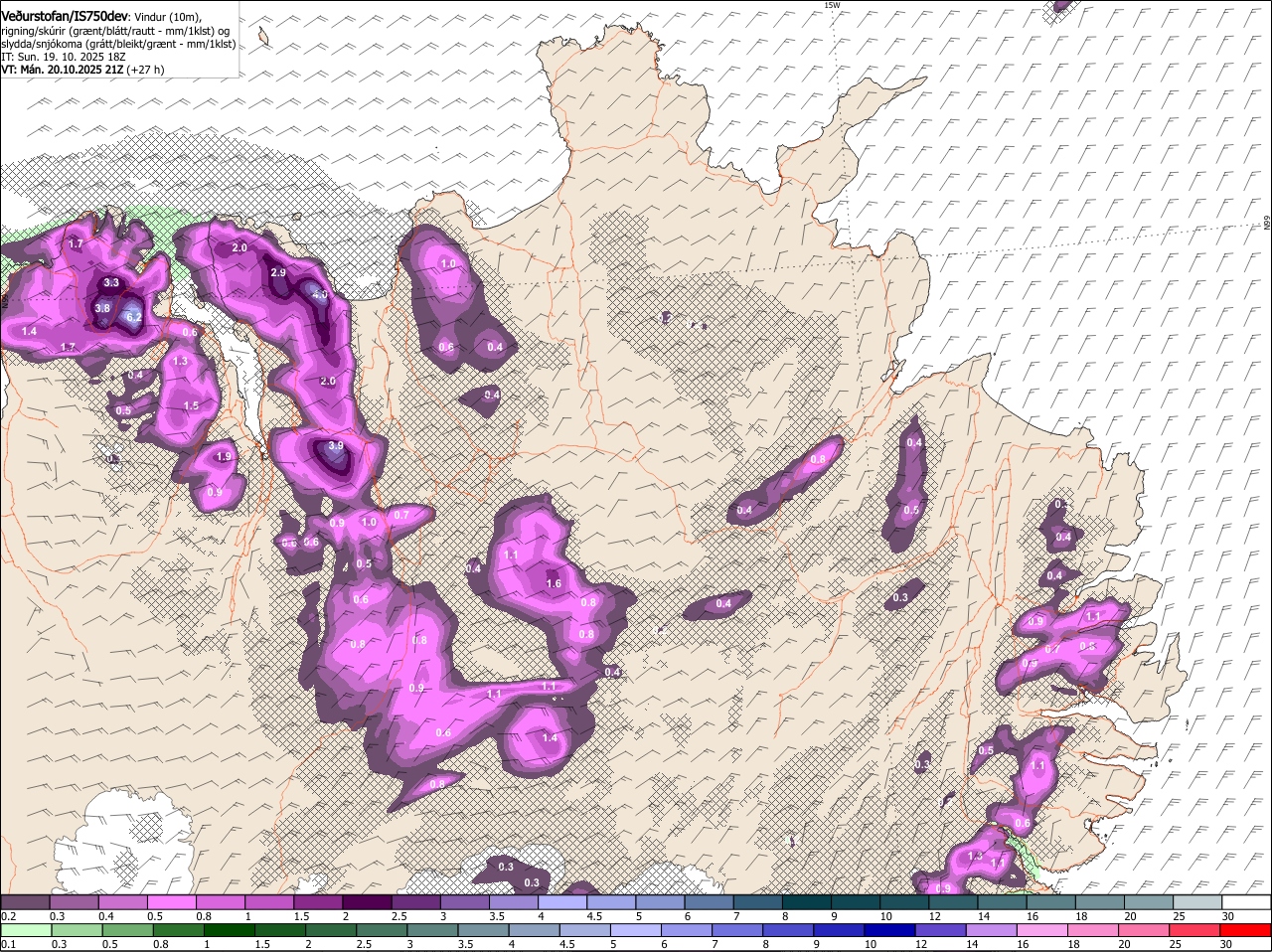Click the palest green 0.1 swatch in the rain legend

coord(25,931)
